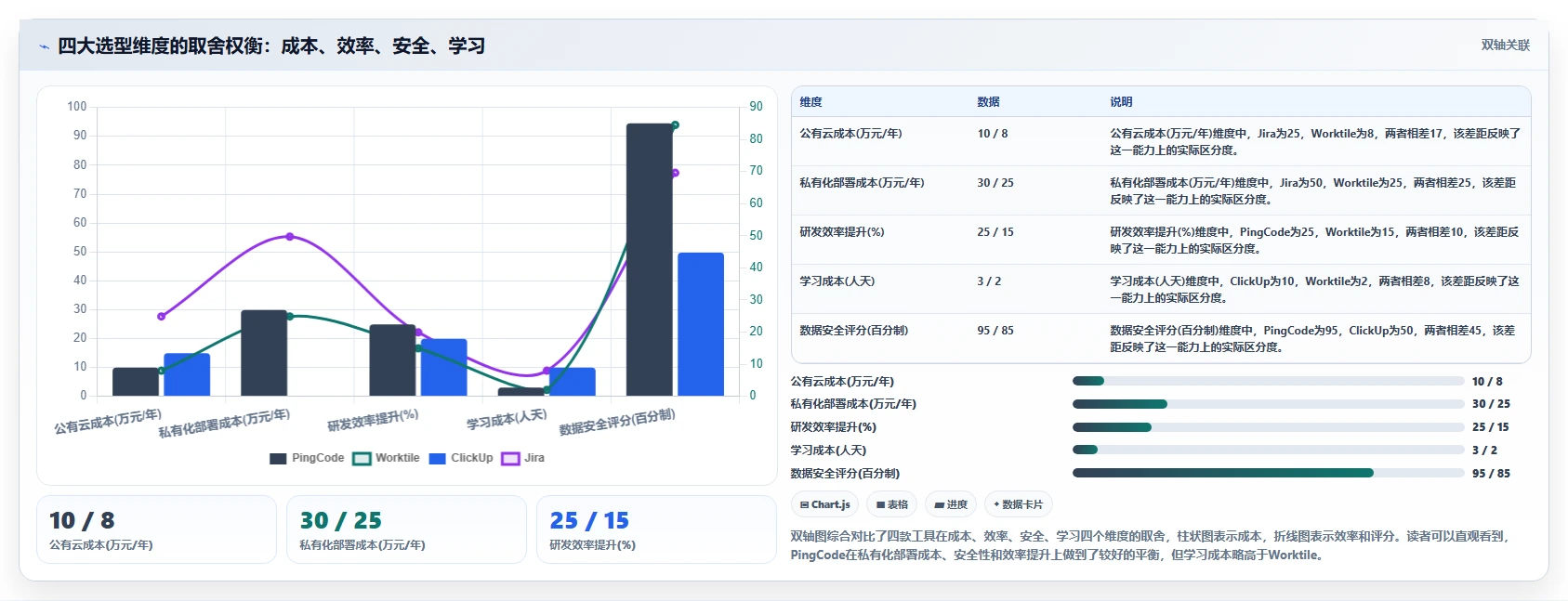Toggle Worktile series in chart legend
This screenshot has width=1568, height=601.
tap(386, 458)
